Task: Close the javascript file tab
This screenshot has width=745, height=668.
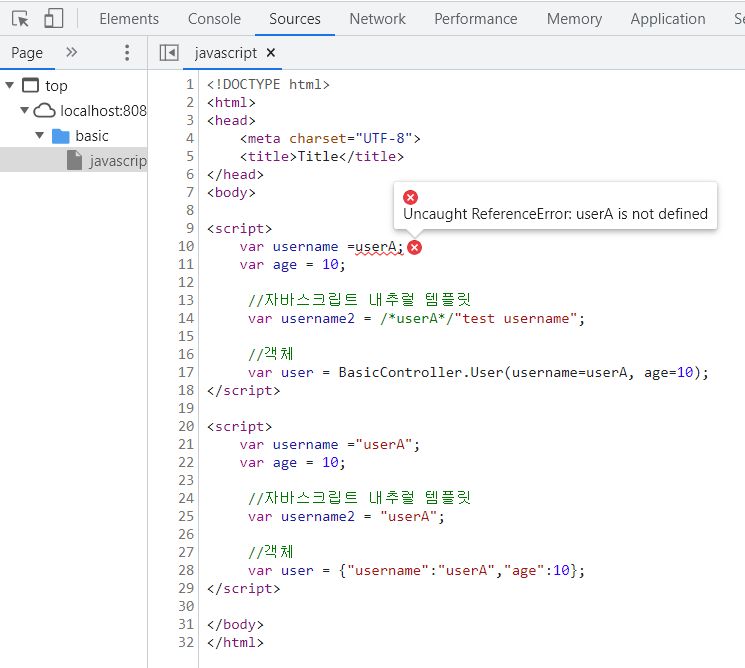Action: point(271,53)
